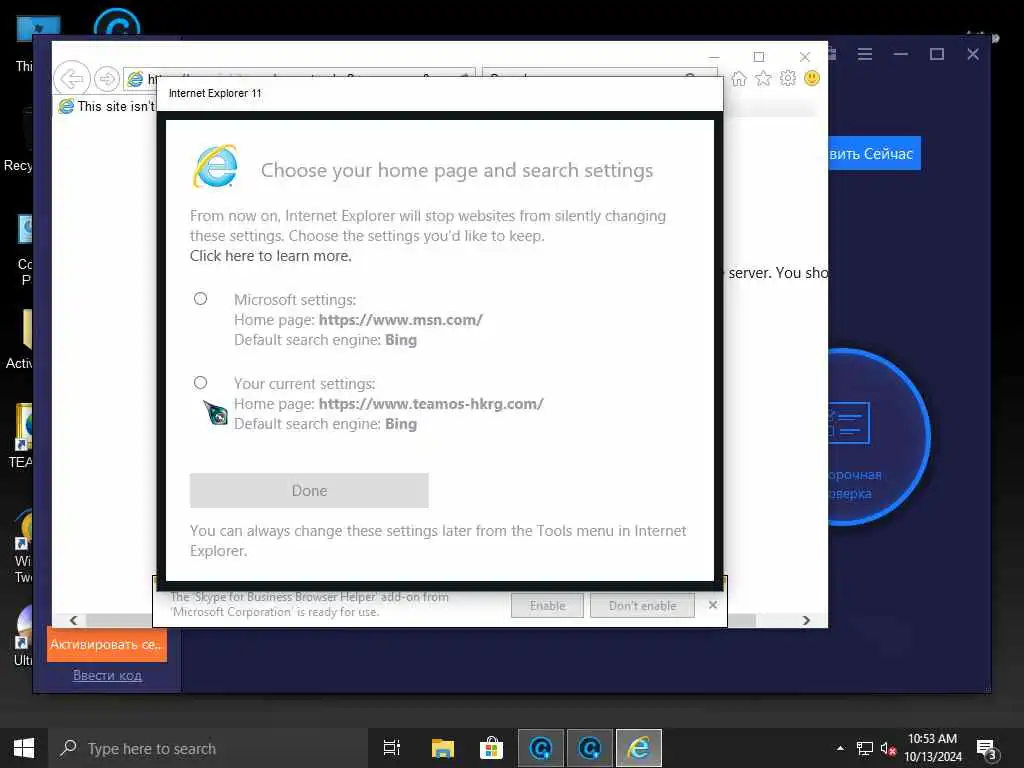Maximize the Internet Explorer window
The height and width of the screenshot is (768, 1024).
point(759,57)
